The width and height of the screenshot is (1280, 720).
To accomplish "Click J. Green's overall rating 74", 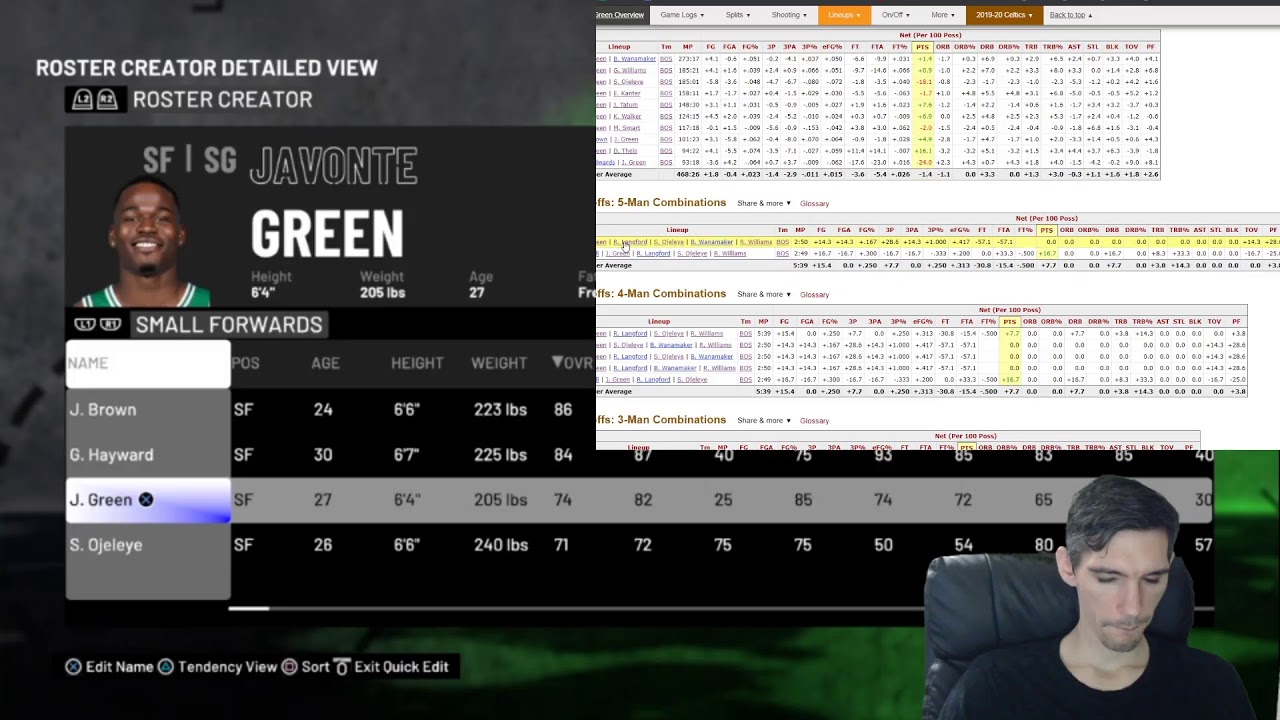I will click(563, 500).
